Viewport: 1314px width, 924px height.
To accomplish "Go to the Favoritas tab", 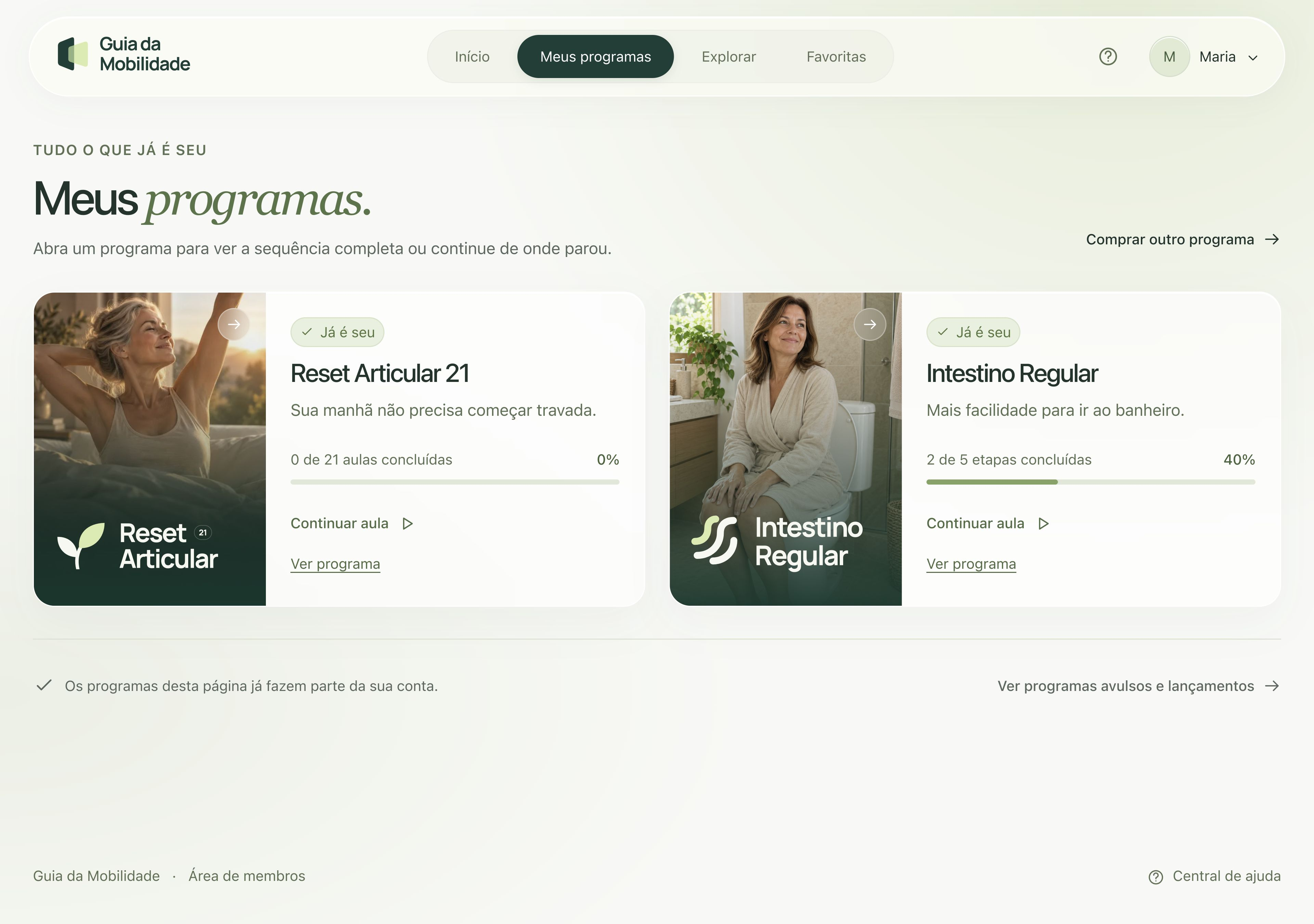I will coord(836,57).
